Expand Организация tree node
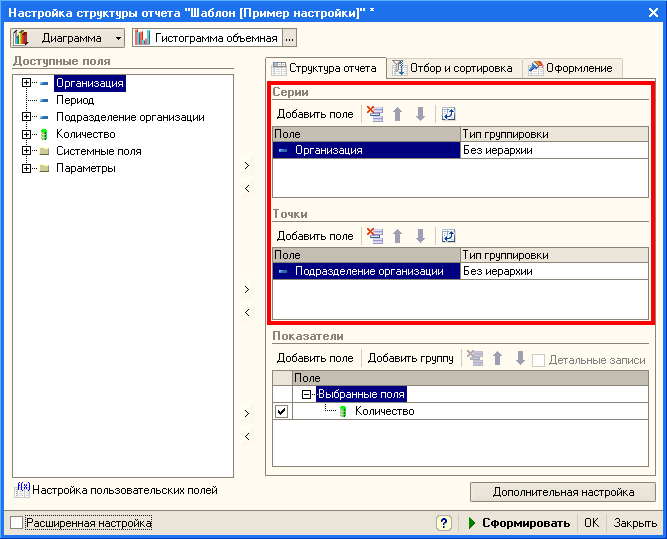This screenshot has width=667, height=539. (x=27, y=83)
